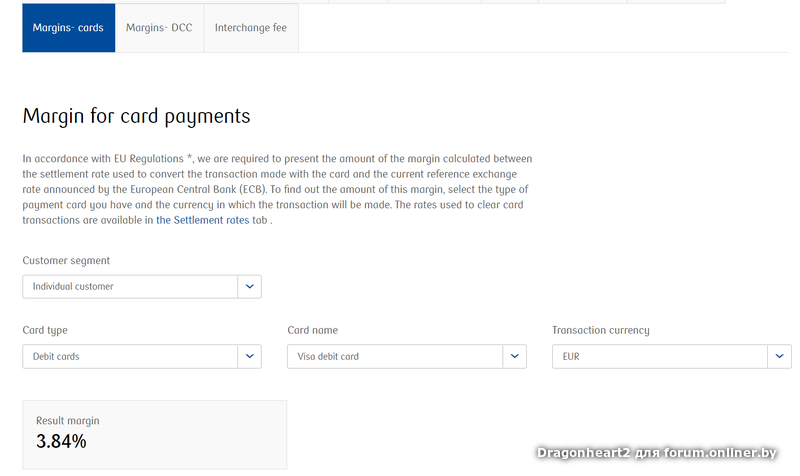The width and height of the screenshot is (800, 476).
Task: Click the Transaction currency chevron arrow
Action: click(779, 356)
